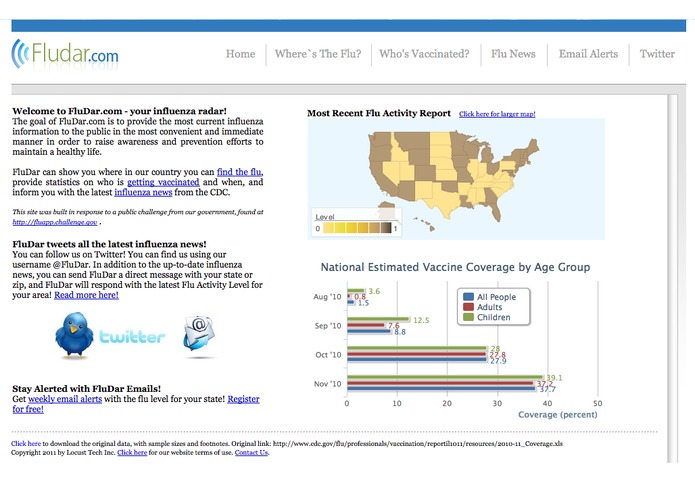The height and width of the screenshot is (494, 695).
Task: Click the 'Stay Alerted with FluDar Emails!' heading
Action: (x=86, y=389)
